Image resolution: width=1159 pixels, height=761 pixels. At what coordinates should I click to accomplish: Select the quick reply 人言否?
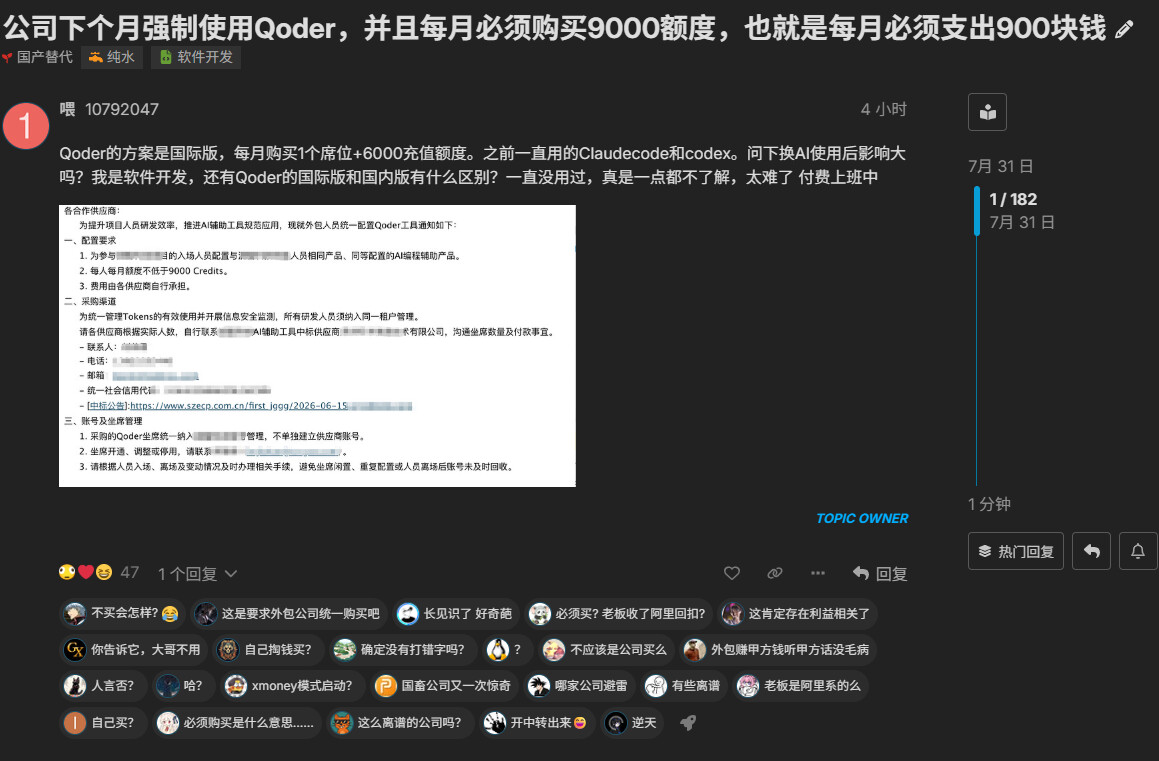click(103, 686)
